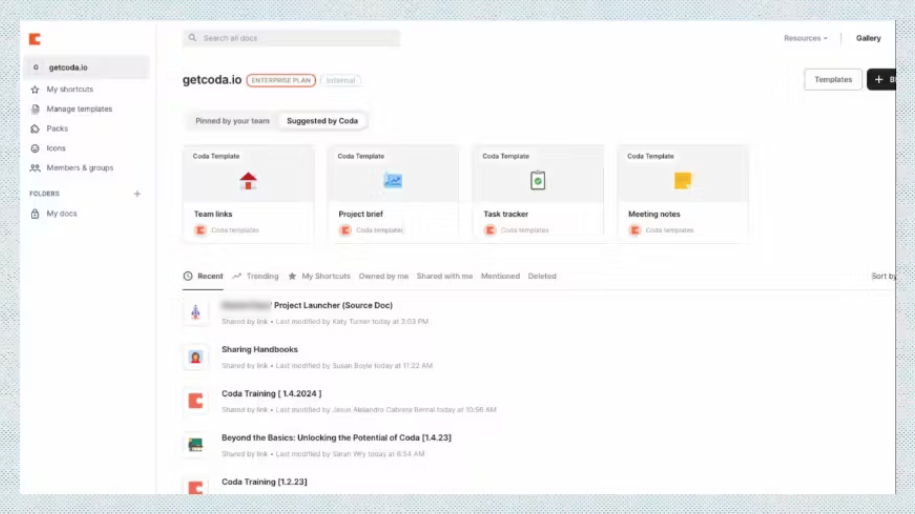Click Beyond the Basics doc icon
915x514 pixels.
[x=195, y=445]
